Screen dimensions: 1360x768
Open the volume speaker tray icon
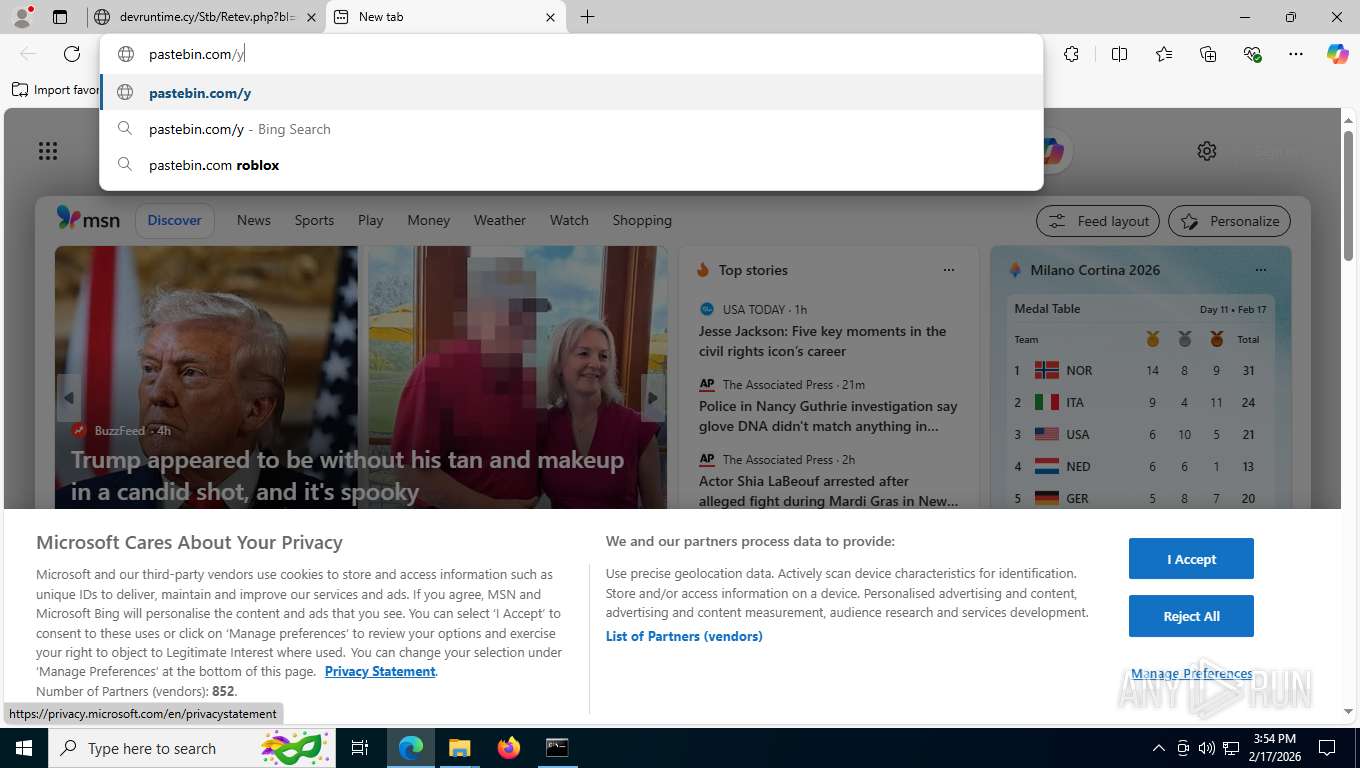[1207, 748]
